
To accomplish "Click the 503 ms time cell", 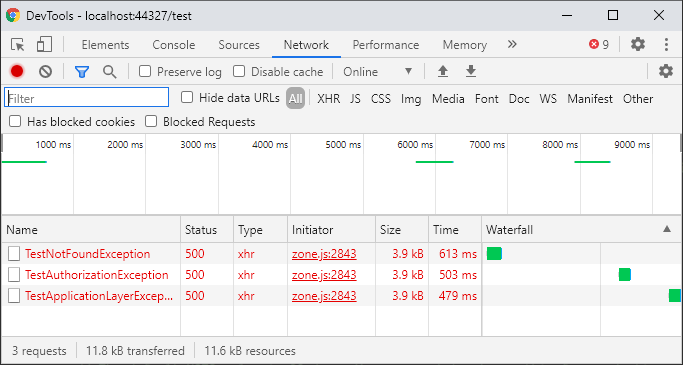I will [458, 275].
